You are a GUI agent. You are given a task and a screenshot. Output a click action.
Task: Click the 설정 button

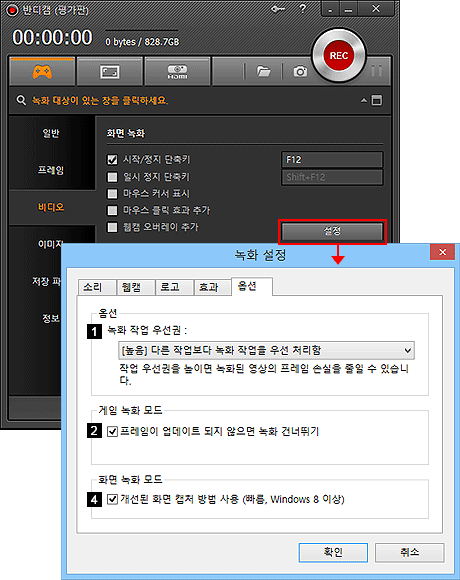tap(332, 231)
